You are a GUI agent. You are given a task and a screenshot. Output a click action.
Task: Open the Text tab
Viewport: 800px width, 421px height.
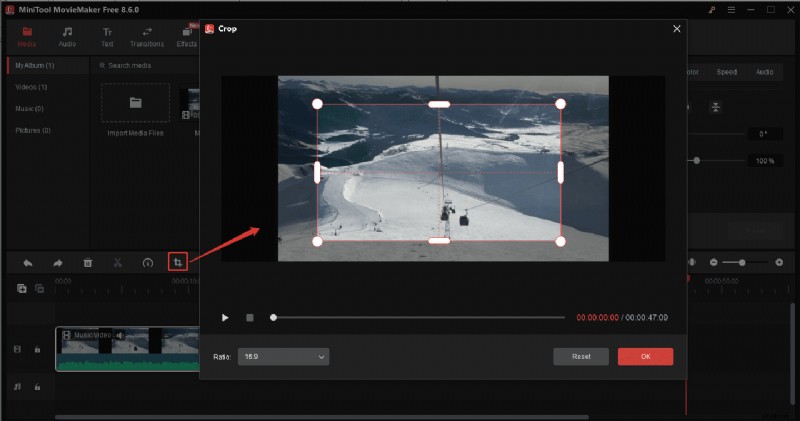pyautogui.click(x=107, y=37)
